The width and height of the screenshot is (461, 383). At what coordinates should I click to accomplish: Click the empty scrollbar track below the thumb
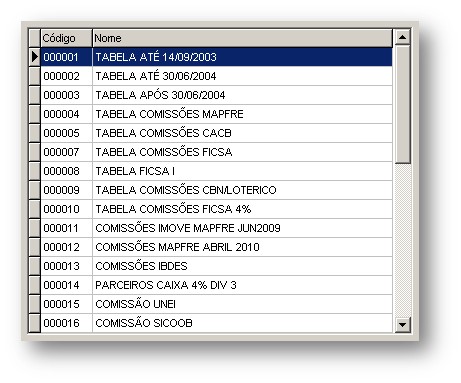tap(402, 240)
